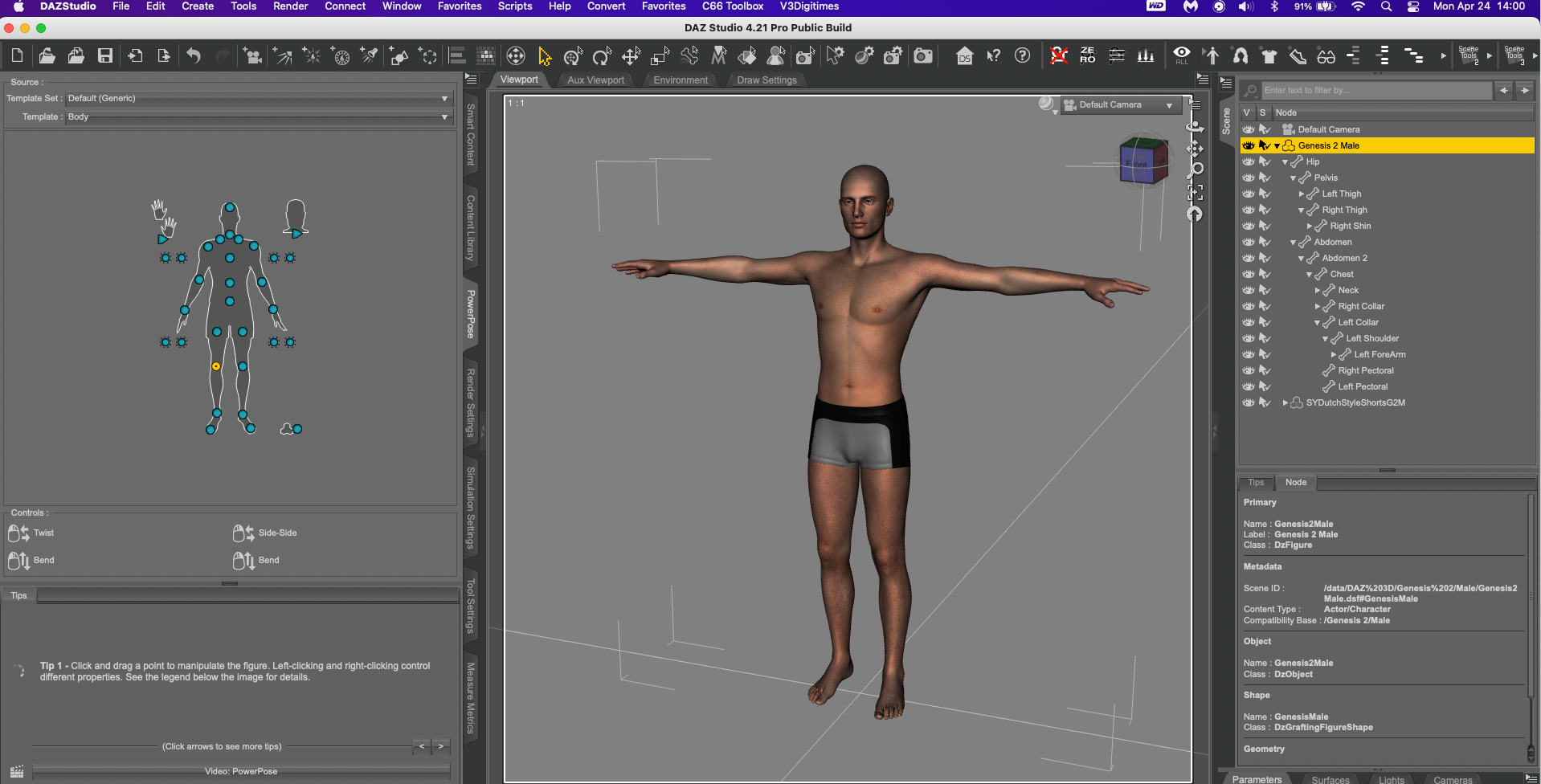Create a new point light from the toolbar
Viewport: 1541px width, 784px height.
[x=312, y=55]
